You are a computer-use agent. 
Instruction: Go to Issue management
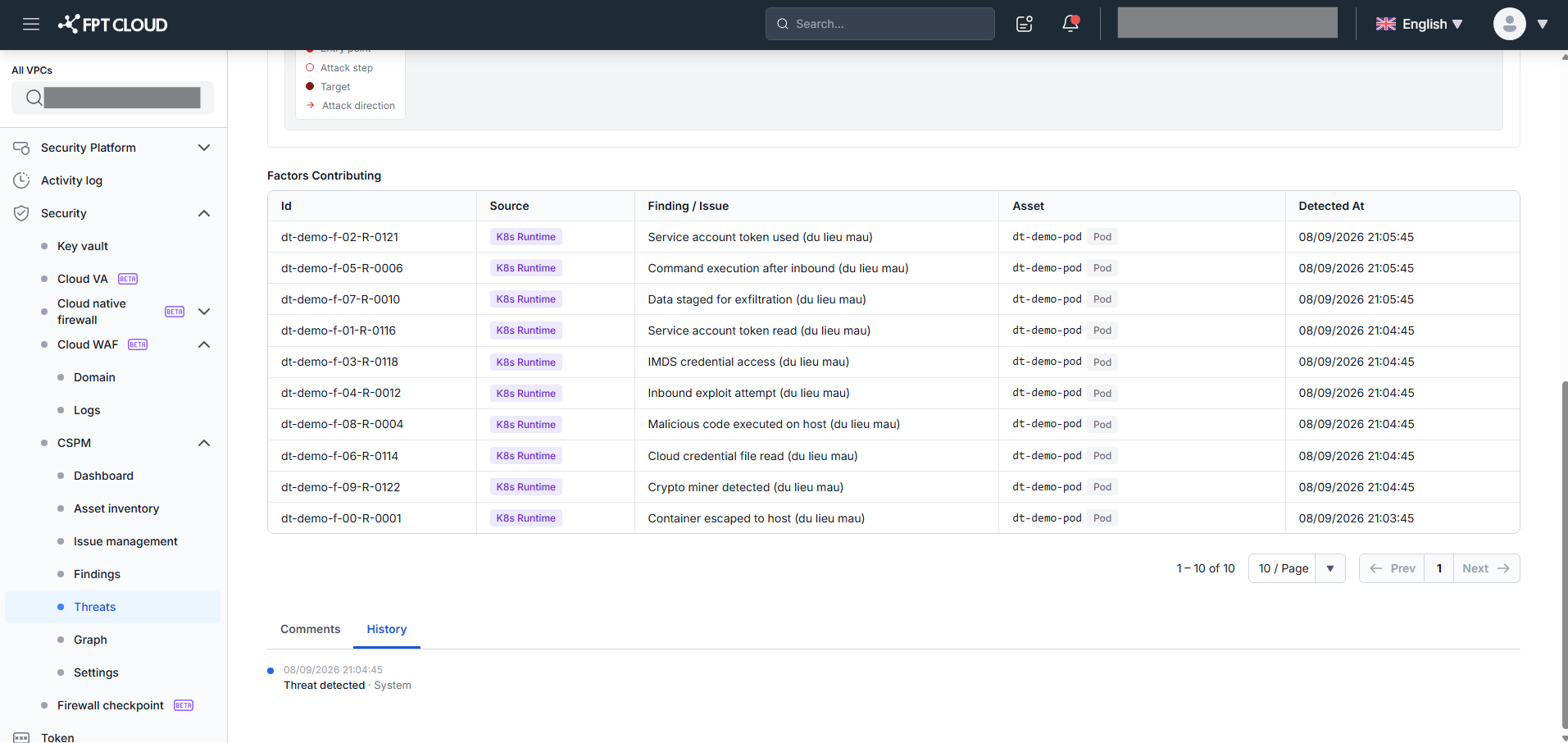pyautogui.click(x=125, y=541)
